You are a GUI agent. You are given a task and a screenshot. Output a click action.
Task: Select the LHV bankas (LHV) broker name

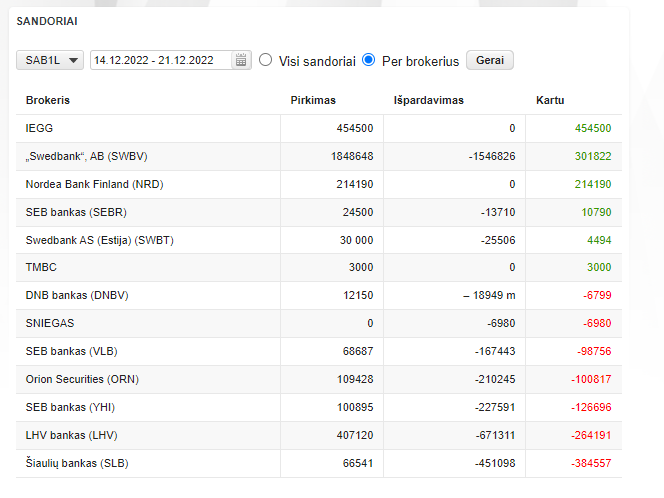(72, 435)
